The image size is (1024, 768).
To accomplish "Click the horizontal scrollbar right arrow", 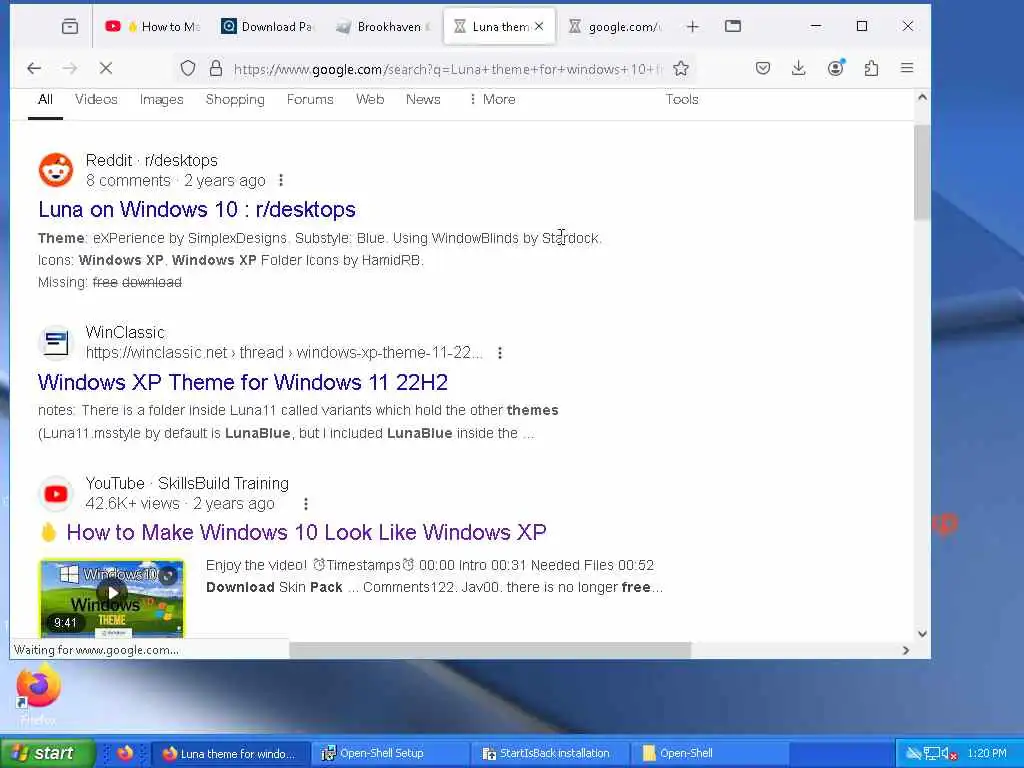I will (x=905, y=650).
